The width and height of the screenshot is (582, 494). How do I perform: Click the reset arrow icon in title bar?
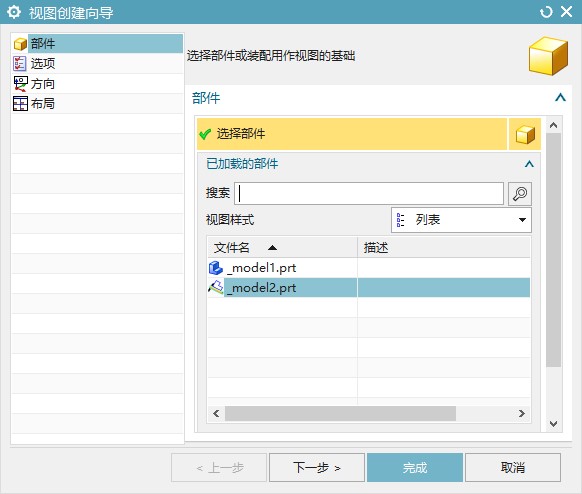[x=546, y=12]
